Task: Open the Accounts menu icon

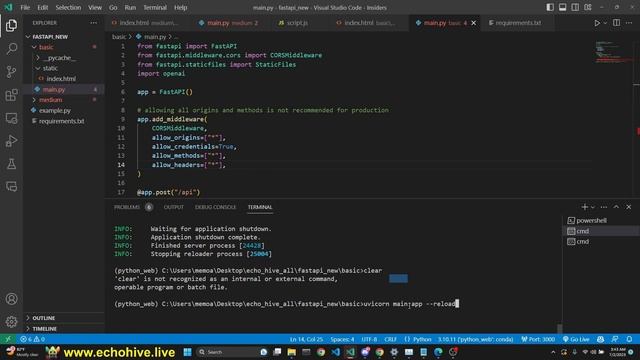Action: [11, 299]
